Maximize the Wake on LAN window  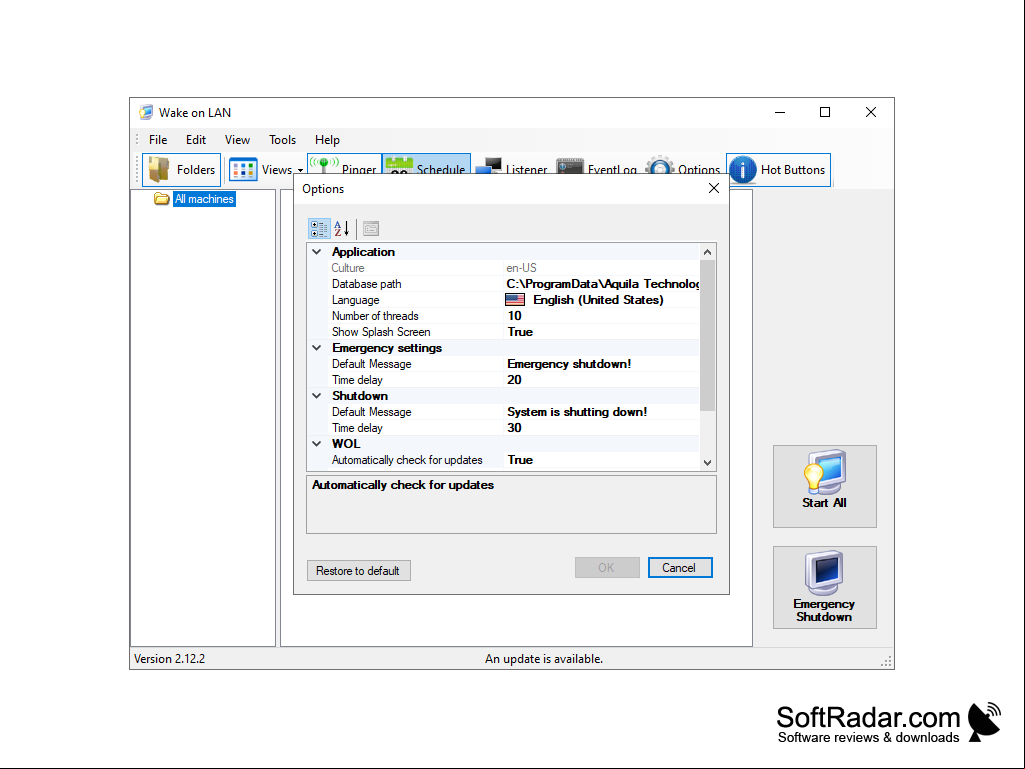pos(825,112)
